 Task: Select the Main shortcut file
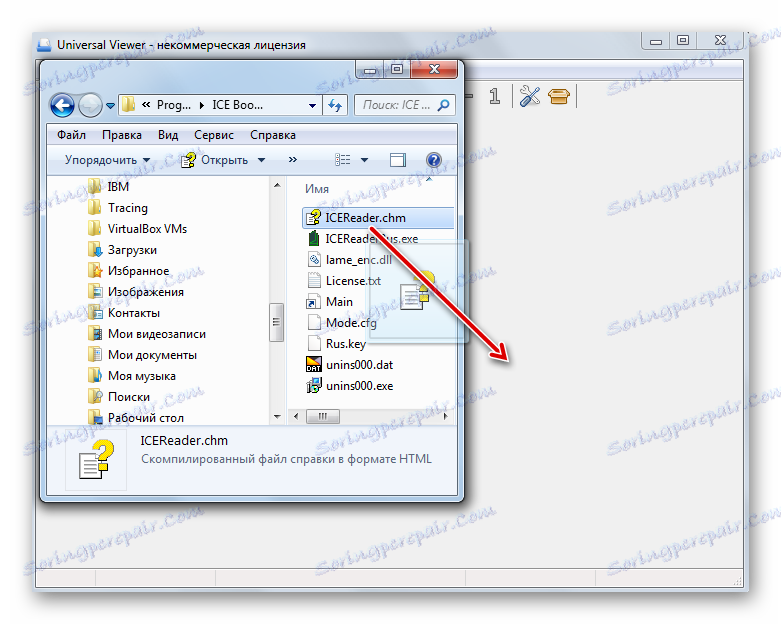pyautogui.click(x=330, y=302)
